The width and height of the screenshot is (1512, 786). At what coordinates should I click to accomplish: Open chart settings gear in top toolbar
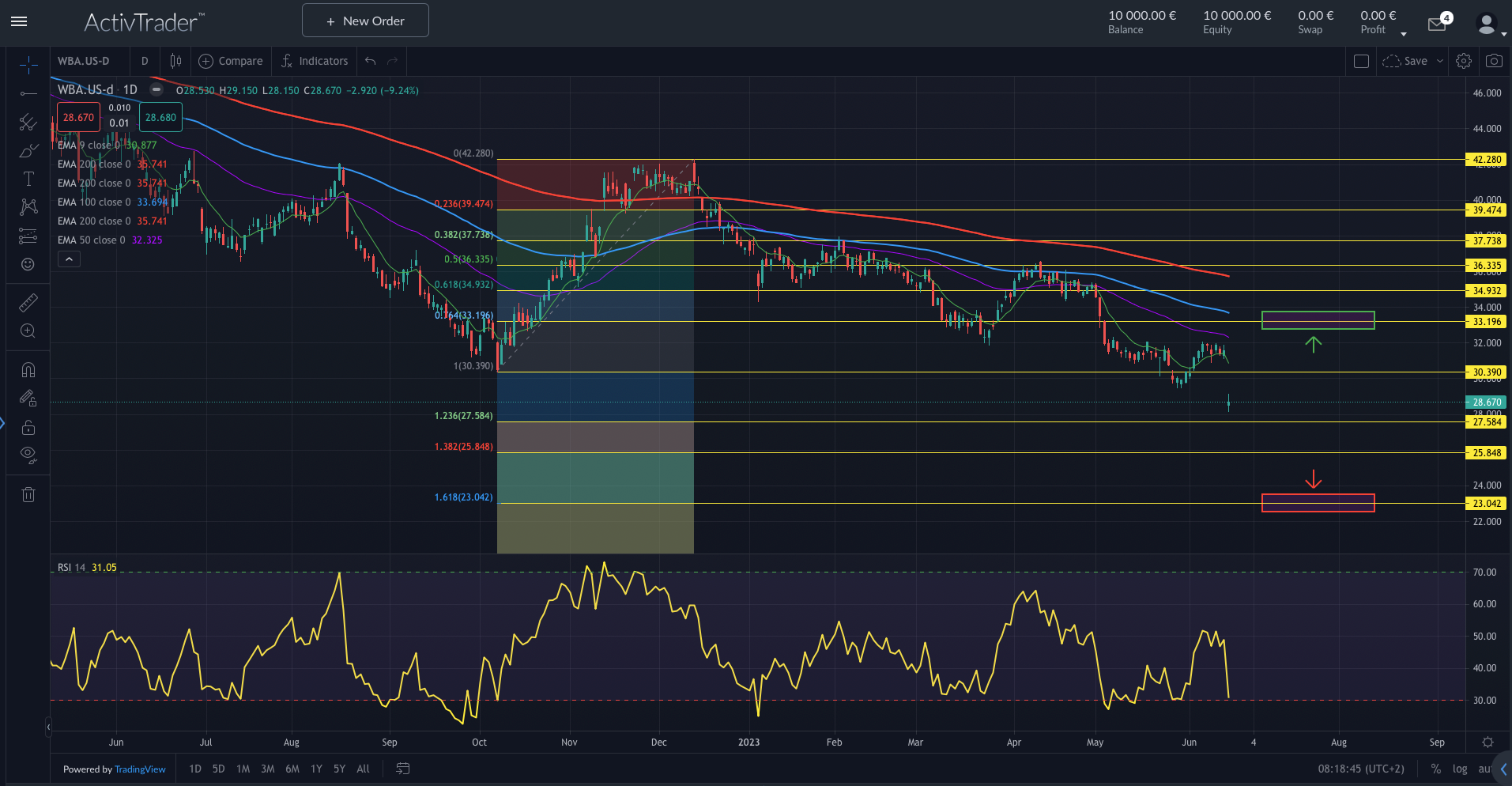[x=1463, y=61]
